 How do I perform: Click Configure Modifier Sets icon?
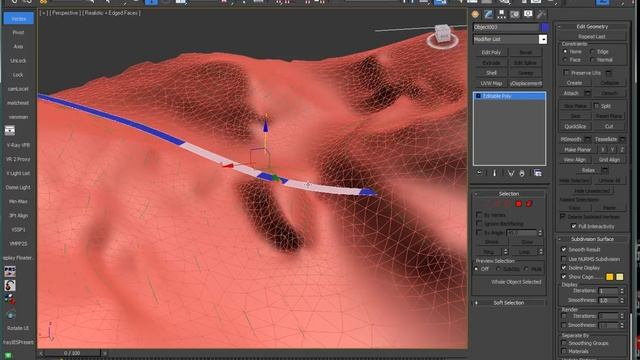(538, 173)
